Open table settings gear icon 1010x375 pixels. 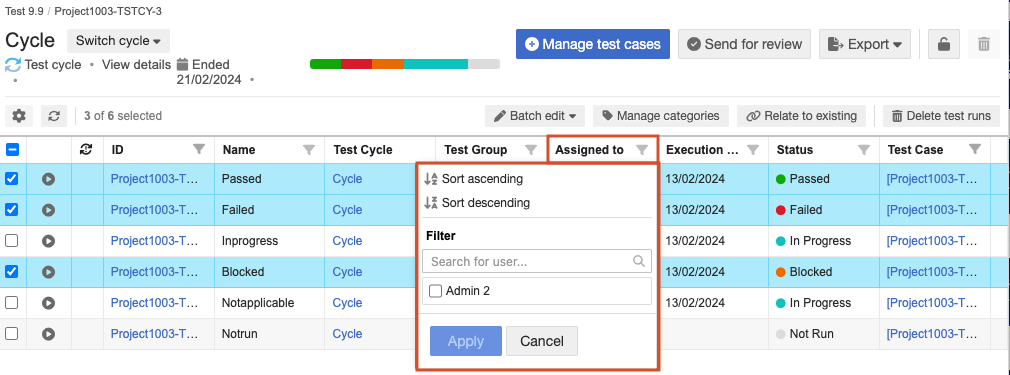[19, 116]
